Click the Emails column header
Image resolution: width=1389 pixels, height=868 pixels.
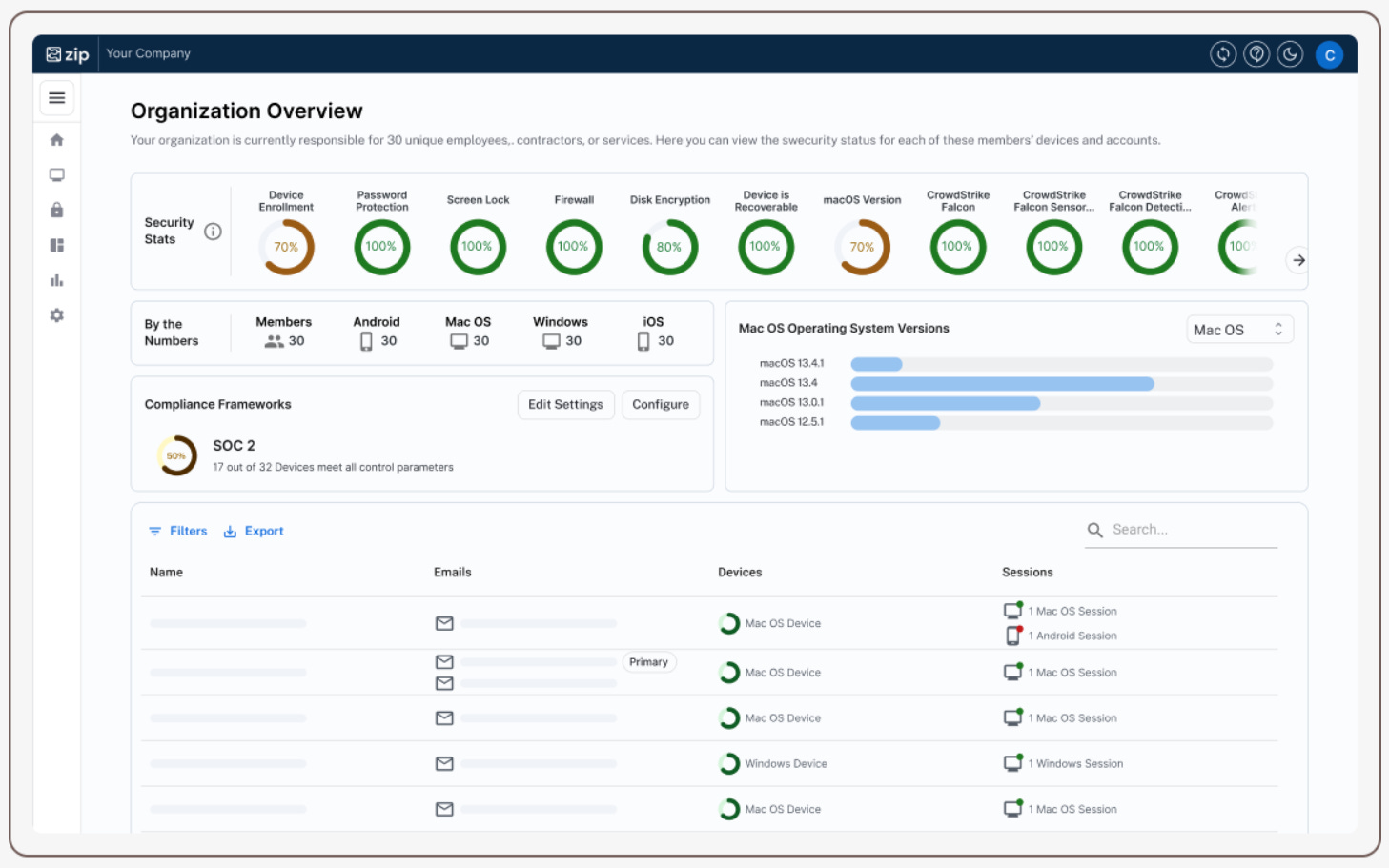pos(453,573)
